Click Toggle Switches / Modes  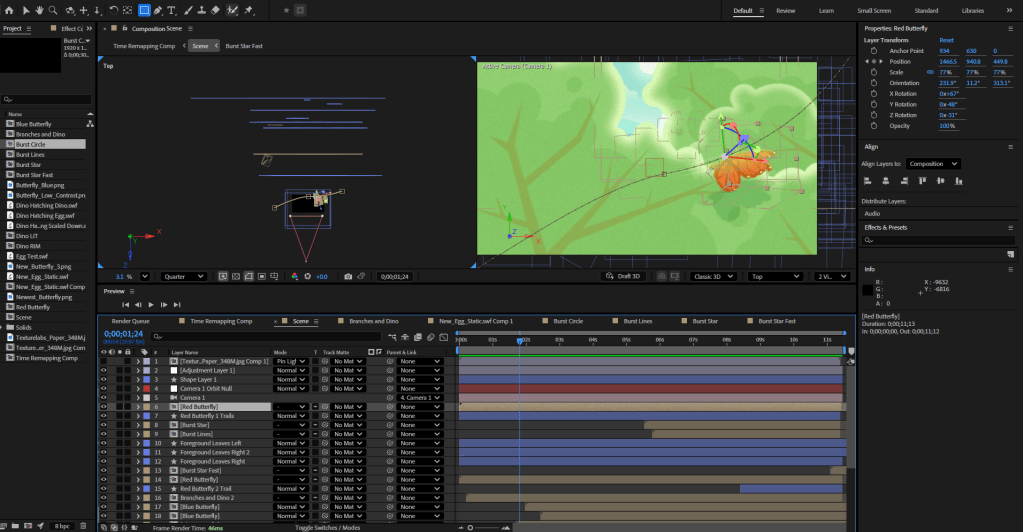[327, 526]
